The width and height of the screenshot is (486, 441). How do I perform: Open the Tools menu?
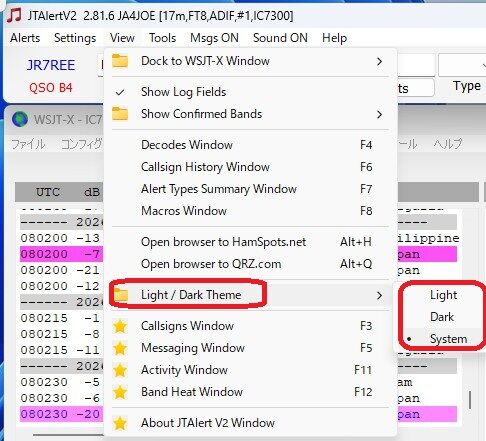tap(162, 38)
